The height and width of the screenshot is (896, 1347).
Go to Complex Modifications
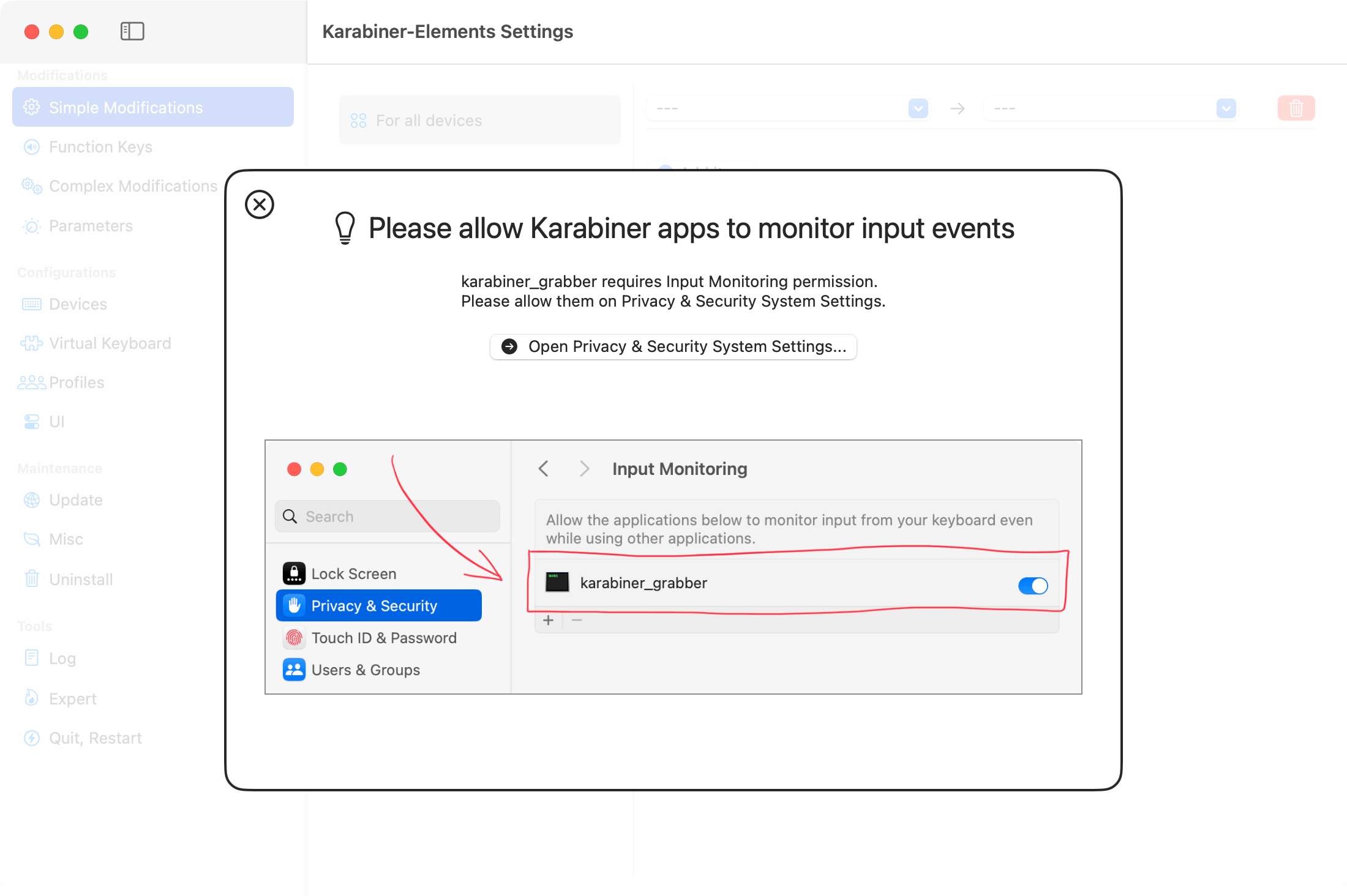point(133,186)
